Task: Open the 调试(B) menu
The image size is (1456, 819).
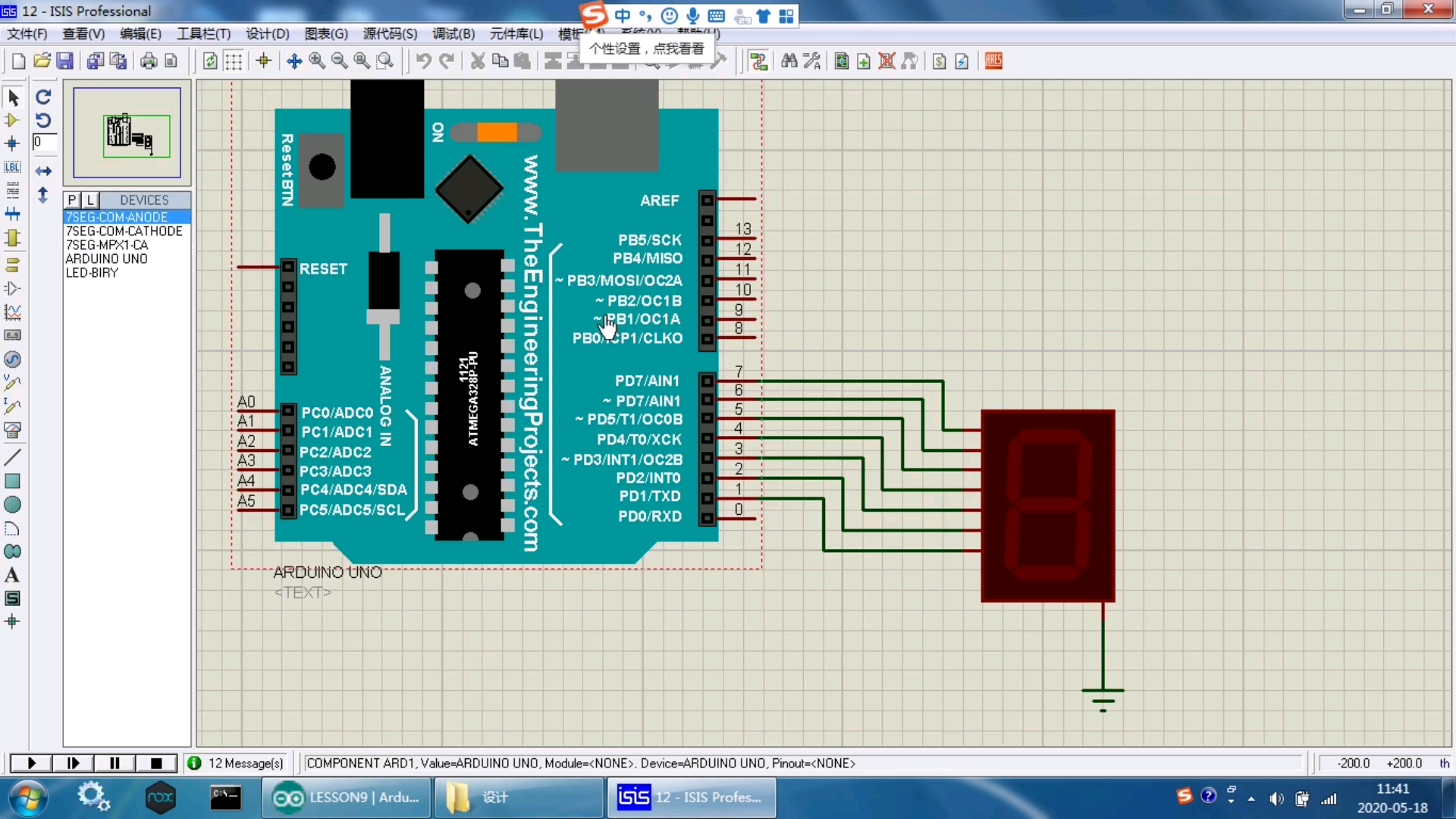Action: 453,34
